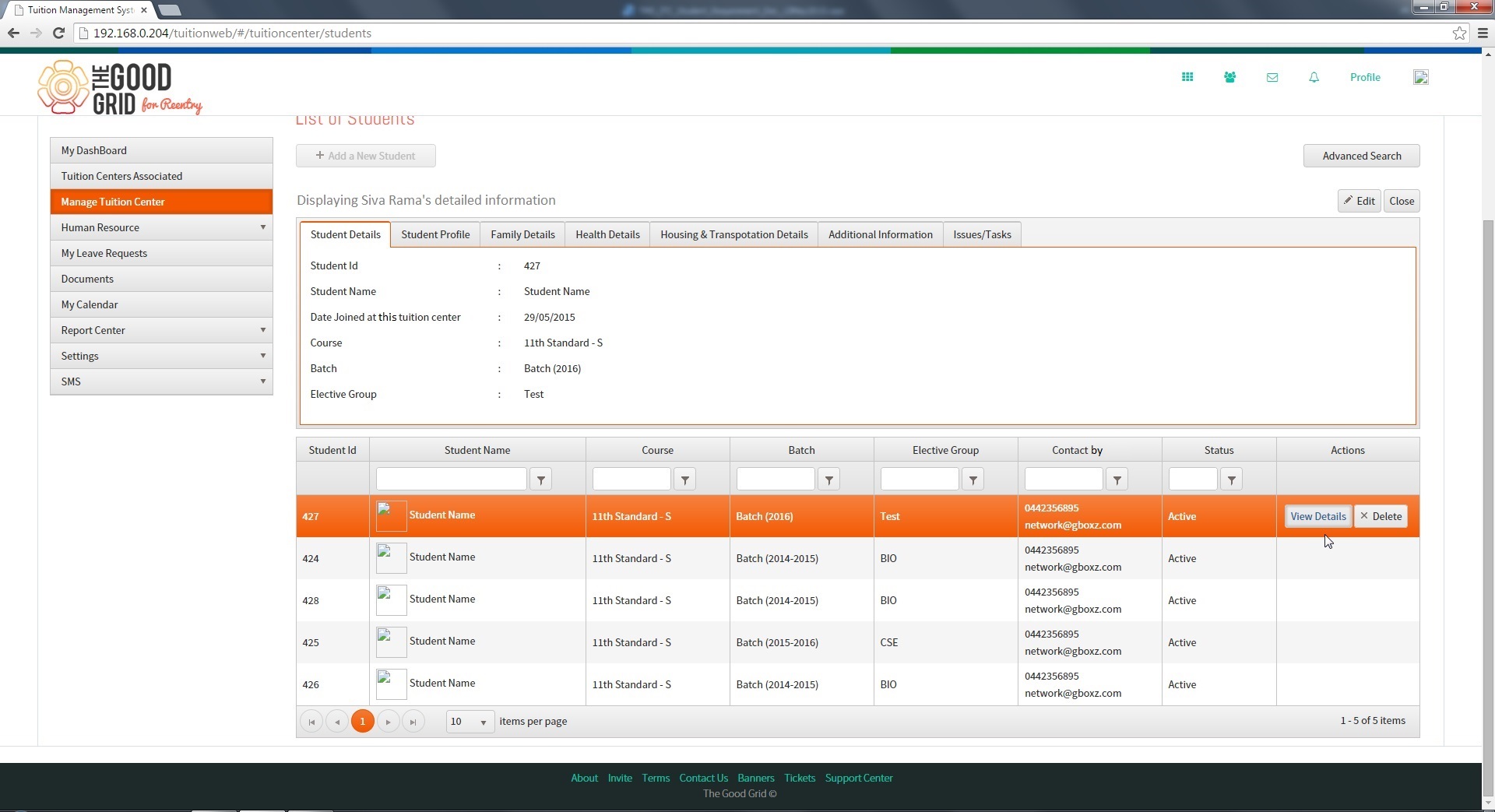The width and height of the screenshot is (1495, 812).
Task: Open the Health Details tab
Action: (607, 234)
